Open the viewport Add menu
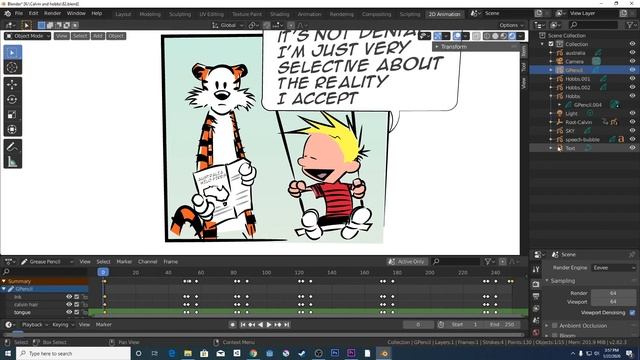640x360 pixels. tap(98, 36)
